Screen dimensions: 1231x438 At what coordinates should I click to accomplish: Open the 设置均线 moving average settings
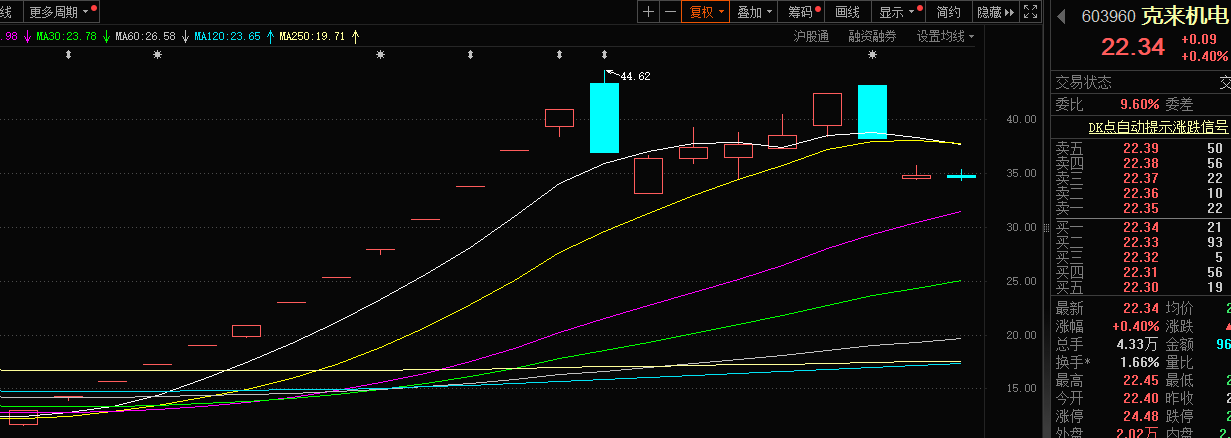click(x=945, y=36)
